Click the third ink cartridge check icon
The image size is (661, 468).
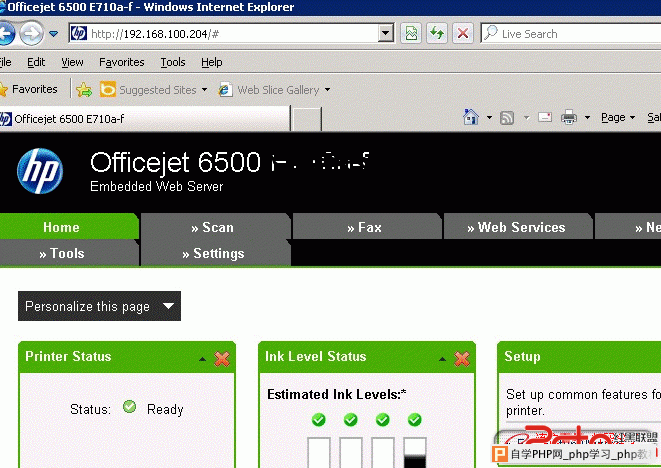[x=383, y=420]
